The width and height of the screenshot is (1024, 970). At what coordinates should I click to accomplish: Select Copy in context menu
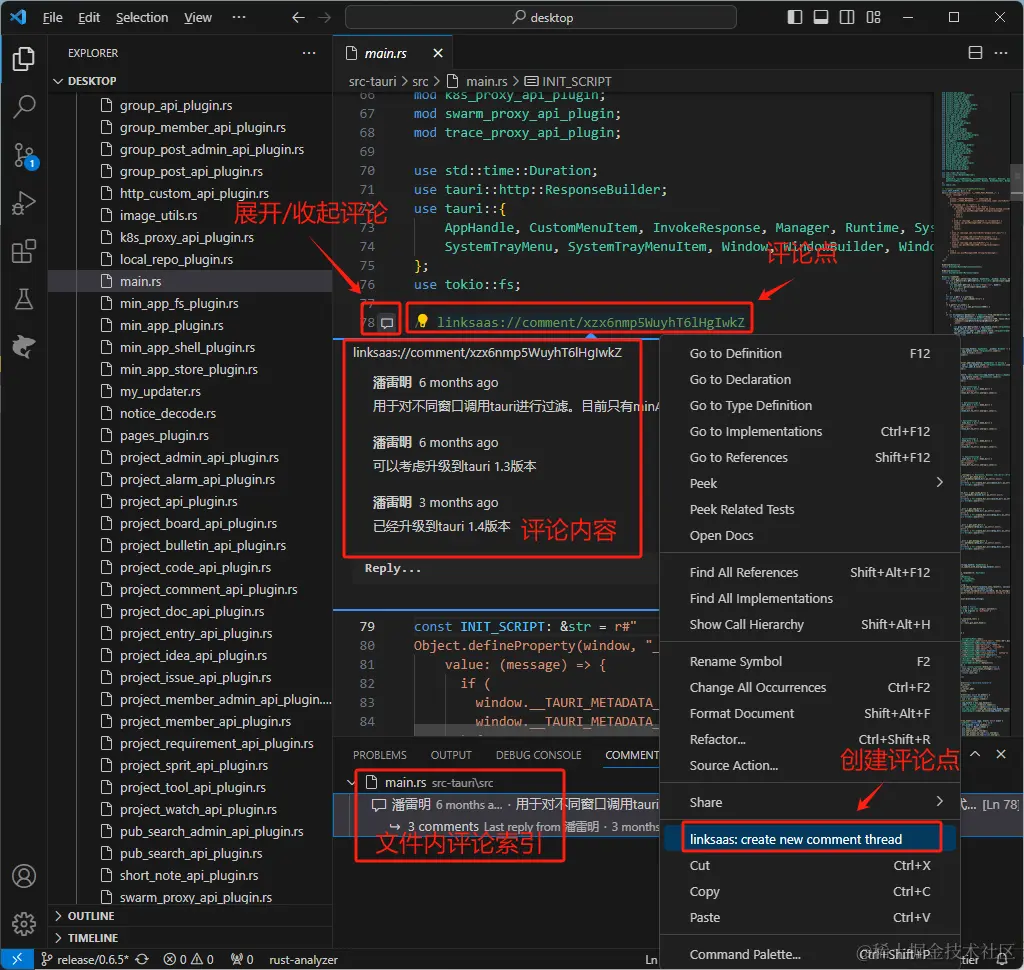click(810, 891)
